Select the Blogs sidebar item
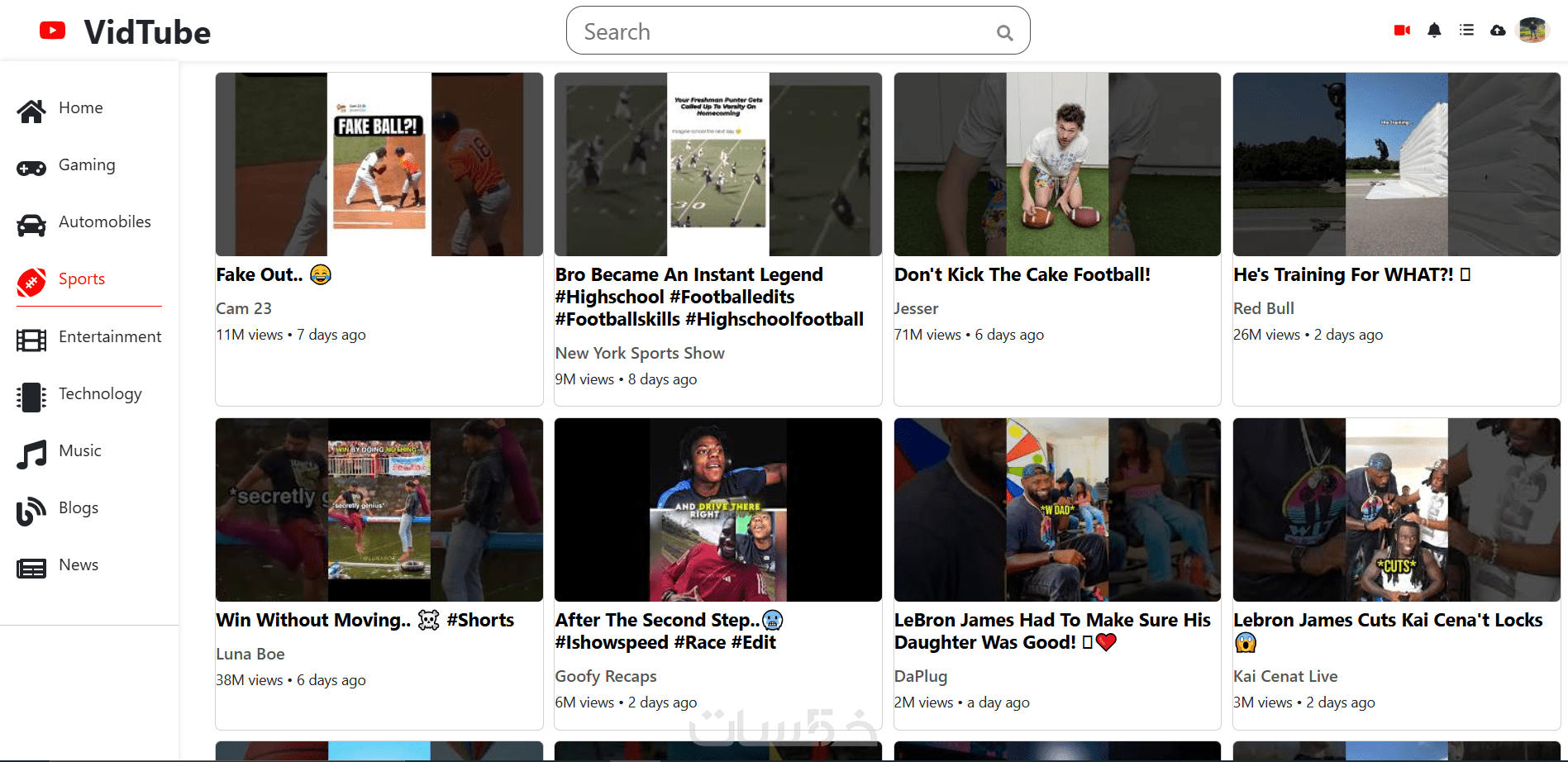 [79, 508]
